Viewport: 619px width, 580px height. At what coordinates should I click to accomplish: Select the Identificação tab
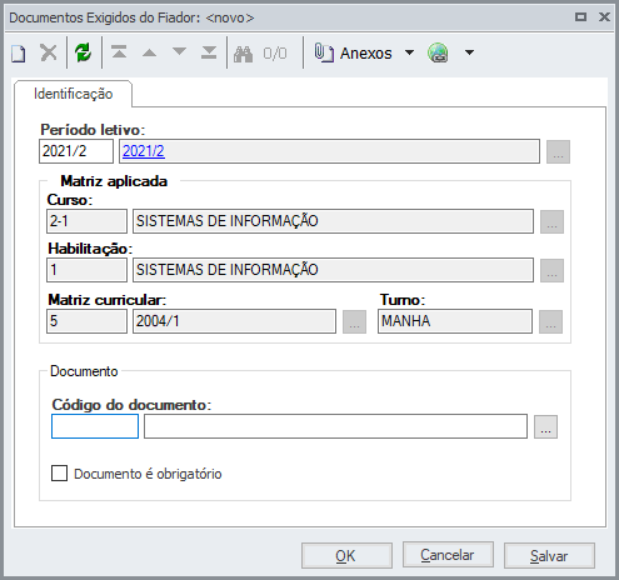point(73,94)
